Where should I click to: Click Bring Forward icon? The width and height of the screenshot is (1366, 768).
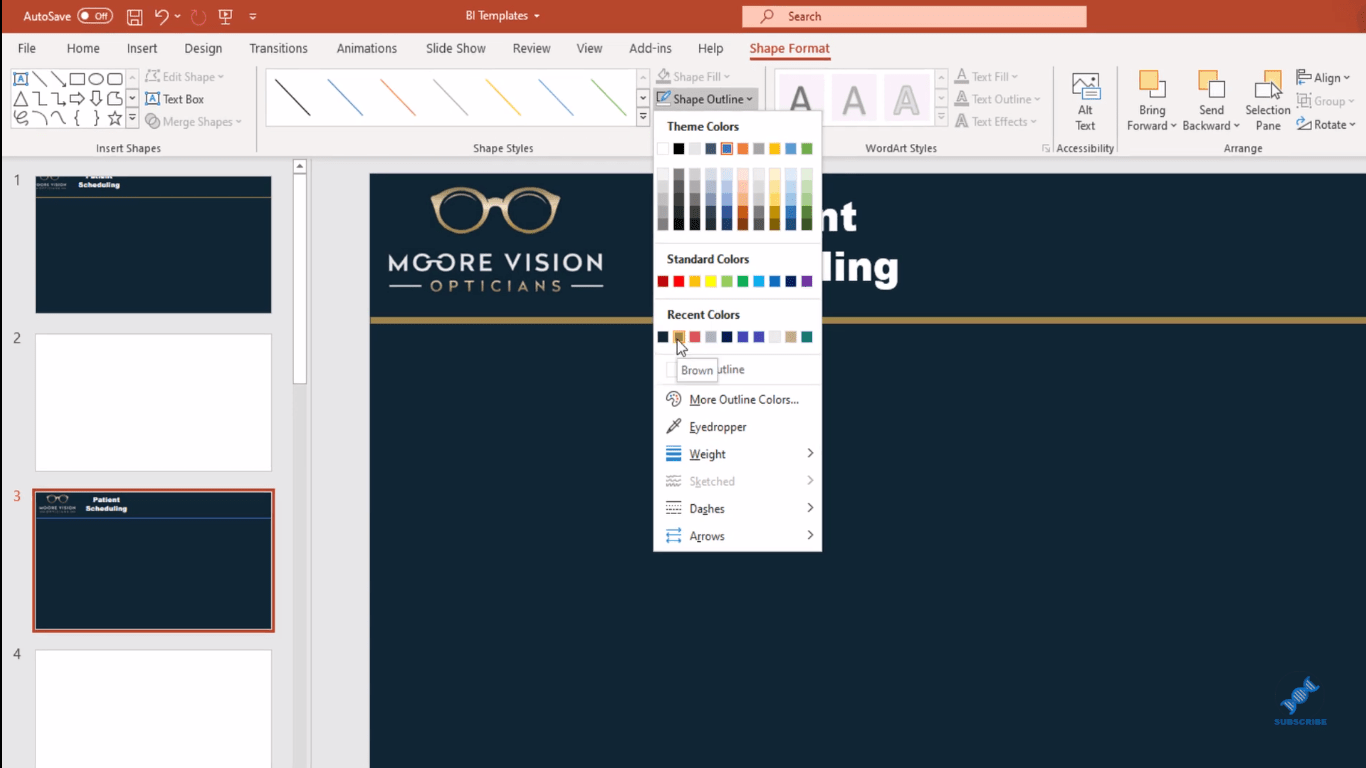click(1152, 86)
